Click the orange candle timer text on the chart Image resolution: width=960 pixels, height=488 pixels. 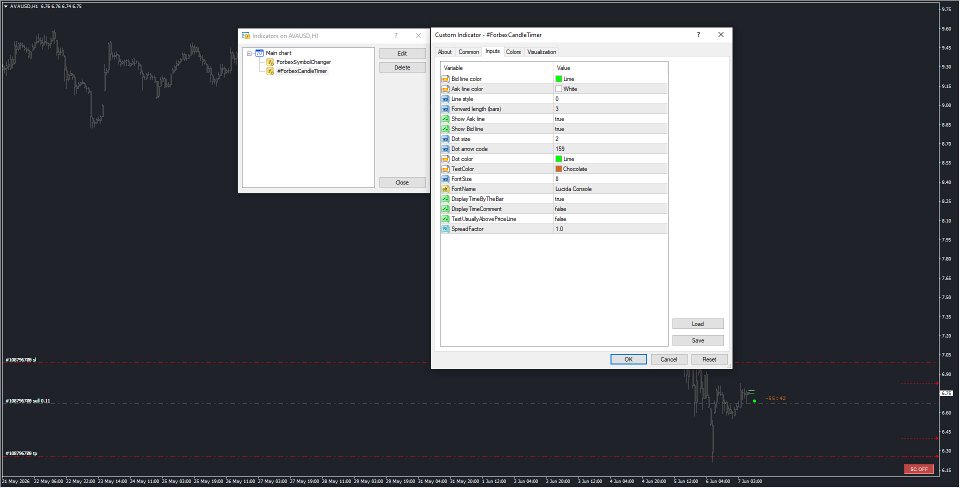pos(775,398)
